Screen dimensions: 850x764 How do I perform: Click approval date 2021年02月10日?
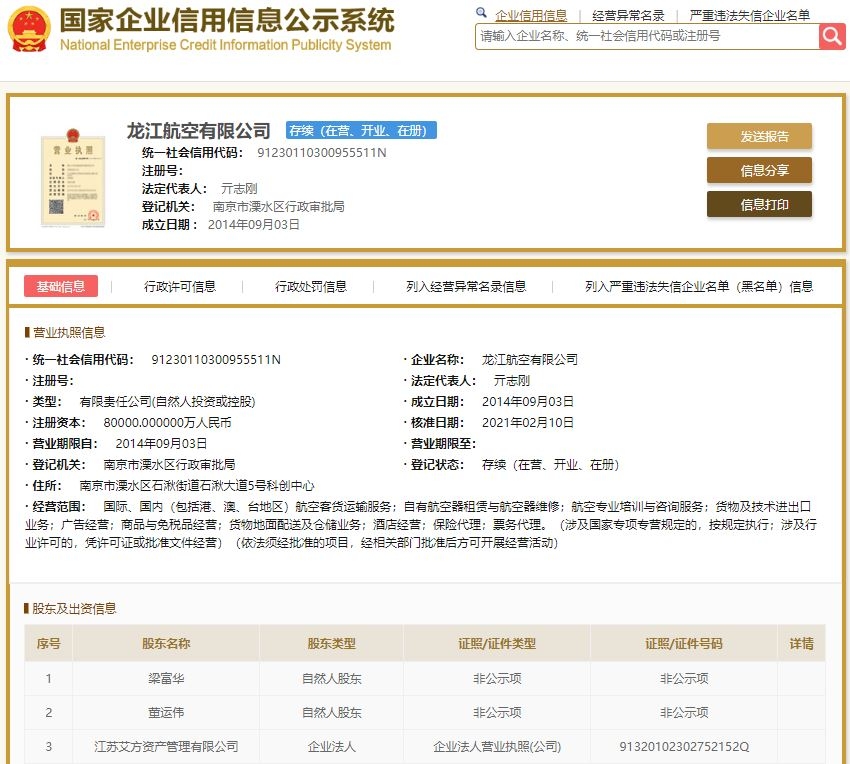pyautogui.click(x=527, y=422)
